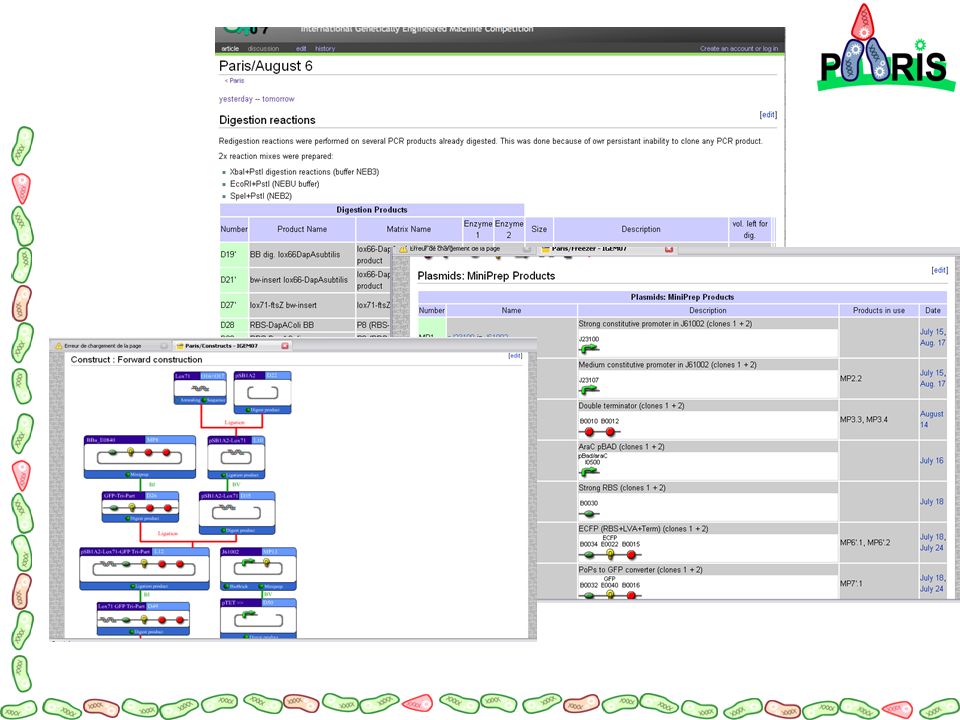
Task: Click [edit] beside Construct : Forward construction heading
Action: coord(515,356)
